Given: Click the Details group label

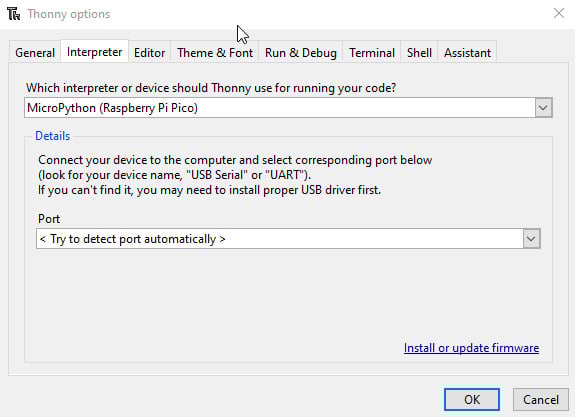Looking at the screenshot, I should point(52,136).
